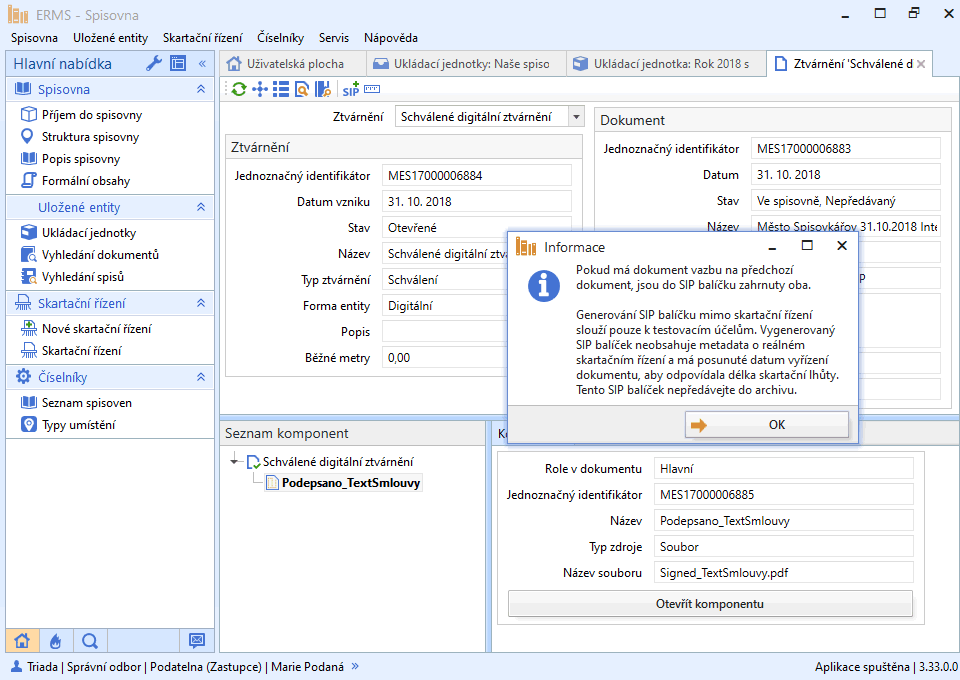This screenshot has height=680, width=960.
Task: Click the Název souboru field Signed_TextSmlouvy.pdf
Action: tap(784, 573)
